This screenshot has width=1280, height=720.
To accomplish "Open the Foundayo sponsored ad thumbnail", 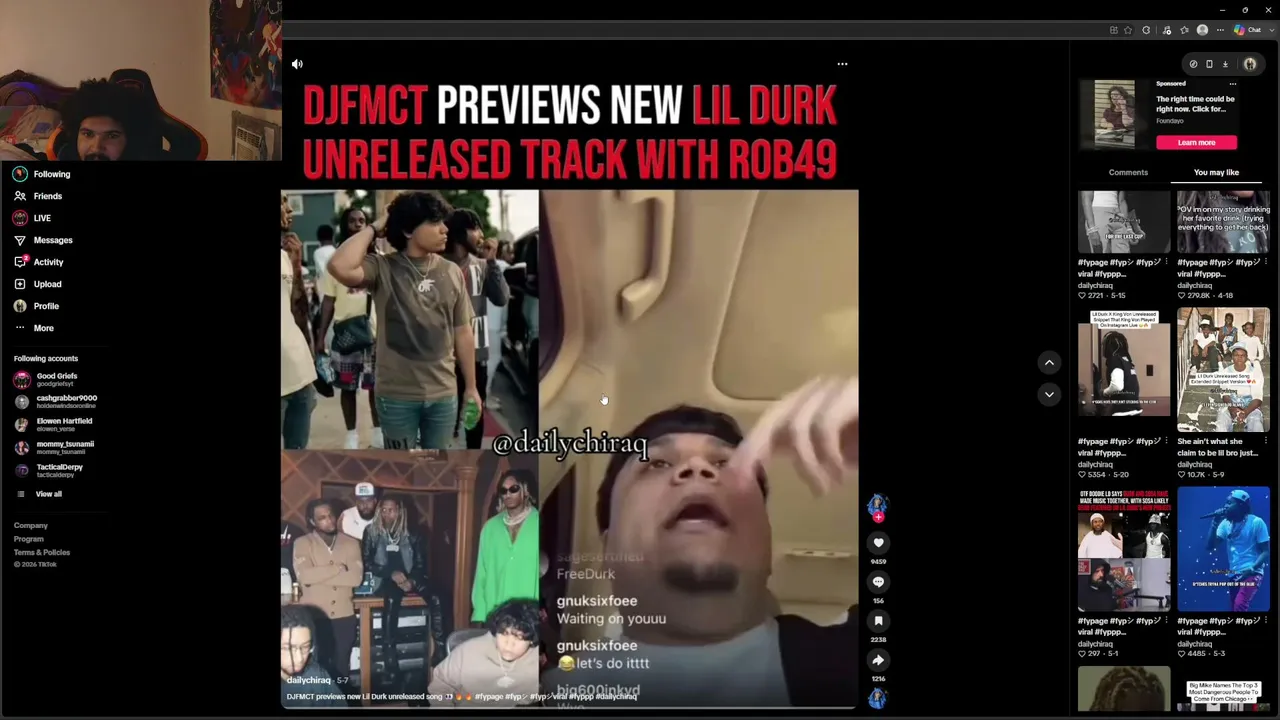I will 1114,114.
